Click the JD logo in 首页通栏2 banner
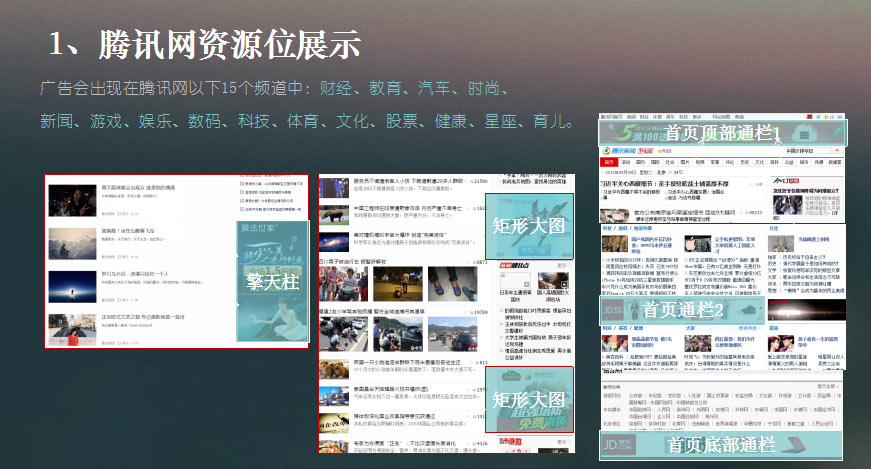 pyautogui.click(x=612, y=309)
